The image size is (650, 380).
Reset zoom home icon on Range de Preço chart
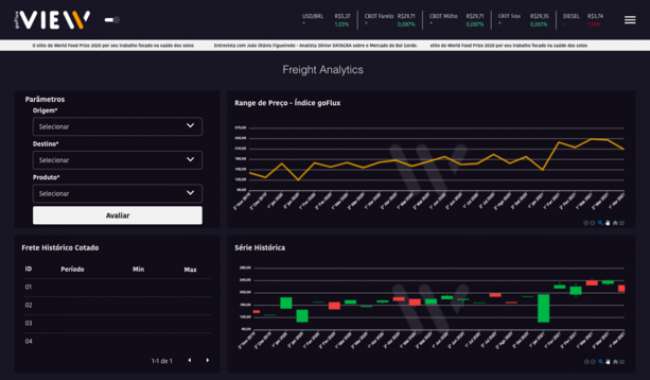pyautogui.click(x=615, y=223)
